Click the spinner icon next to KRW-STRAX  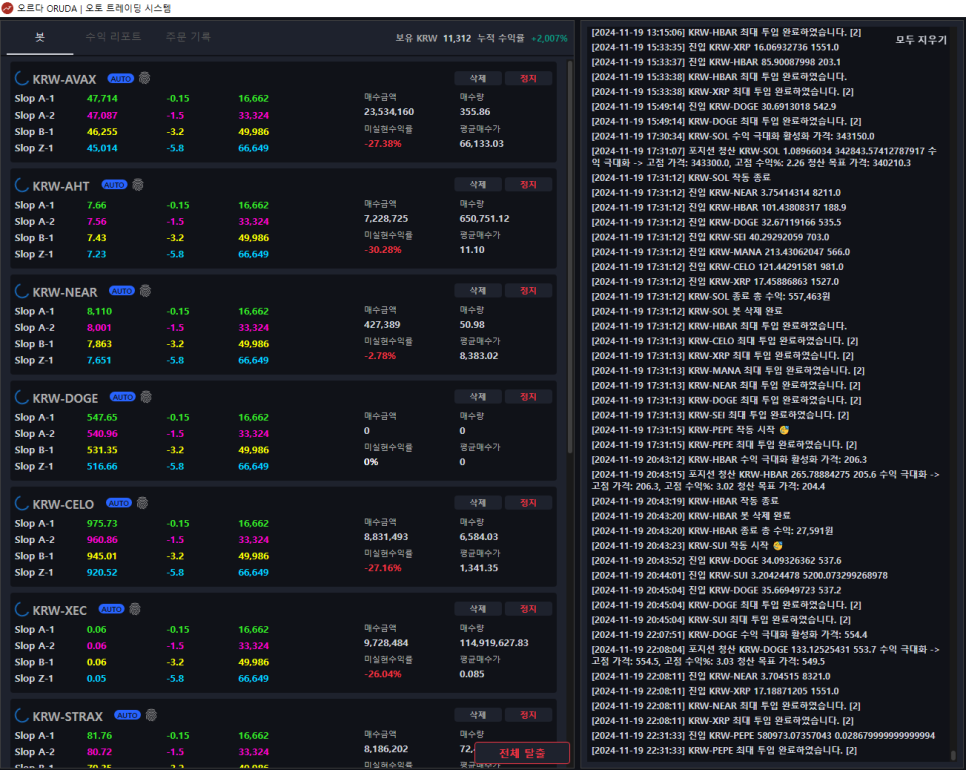[22, 715]
